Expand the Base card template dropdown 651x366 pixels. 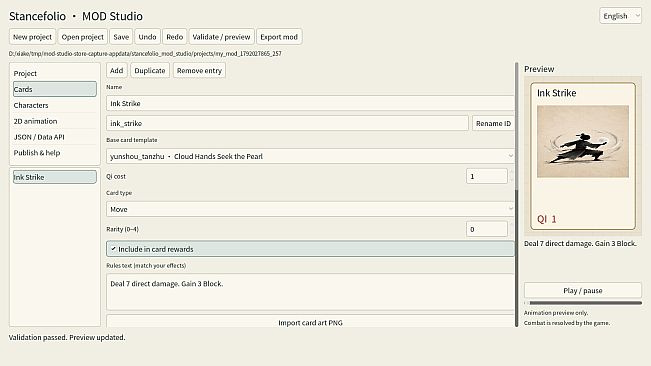click(x=310, y=156)
